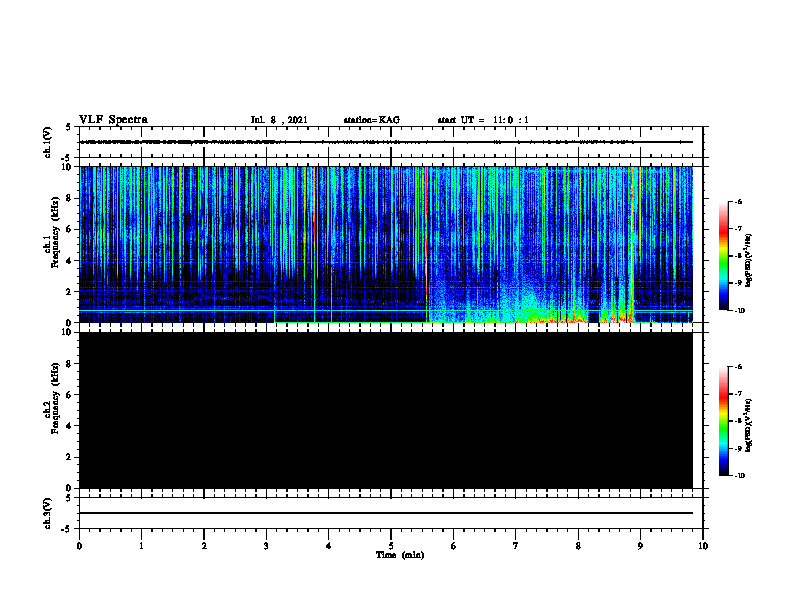792x612 pixels.
Task: Click the "Time (min)" axis label
Action: (x=400, y=555)
